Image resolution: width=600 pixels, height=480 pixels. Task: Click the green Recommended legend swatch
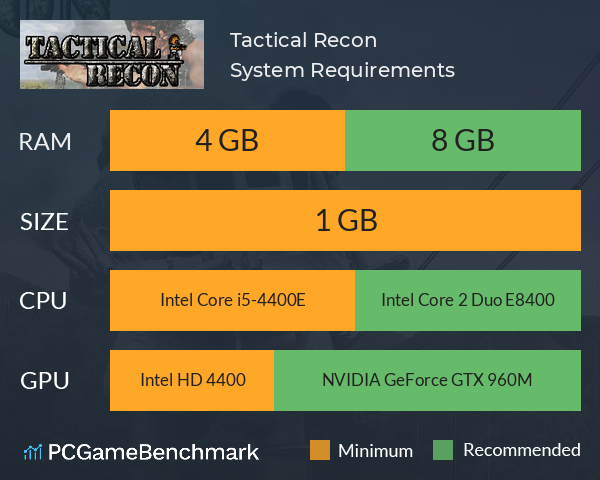click(443, 450)
